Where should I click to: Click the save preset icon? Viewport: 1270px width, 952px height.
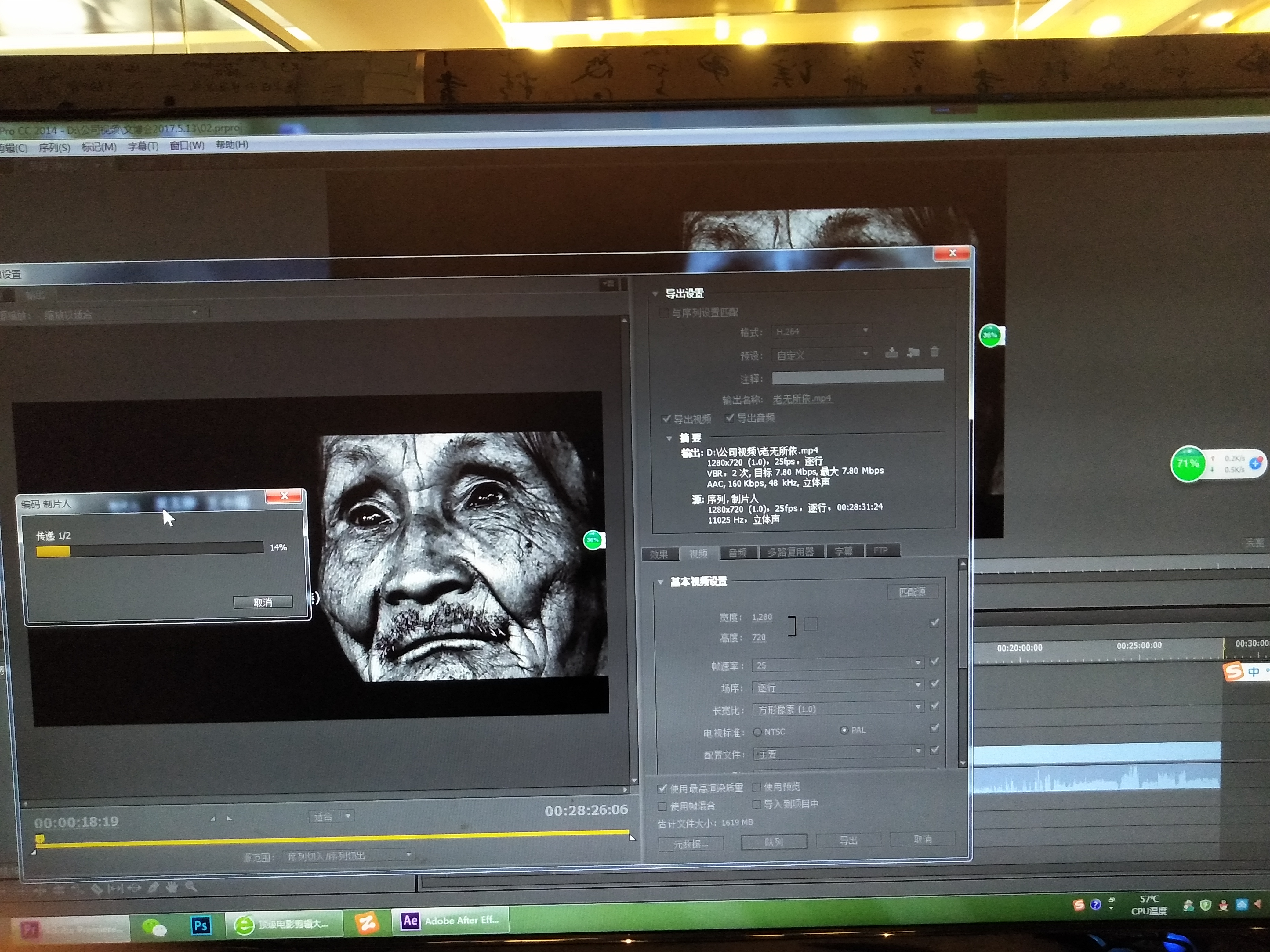pos(891,352)
